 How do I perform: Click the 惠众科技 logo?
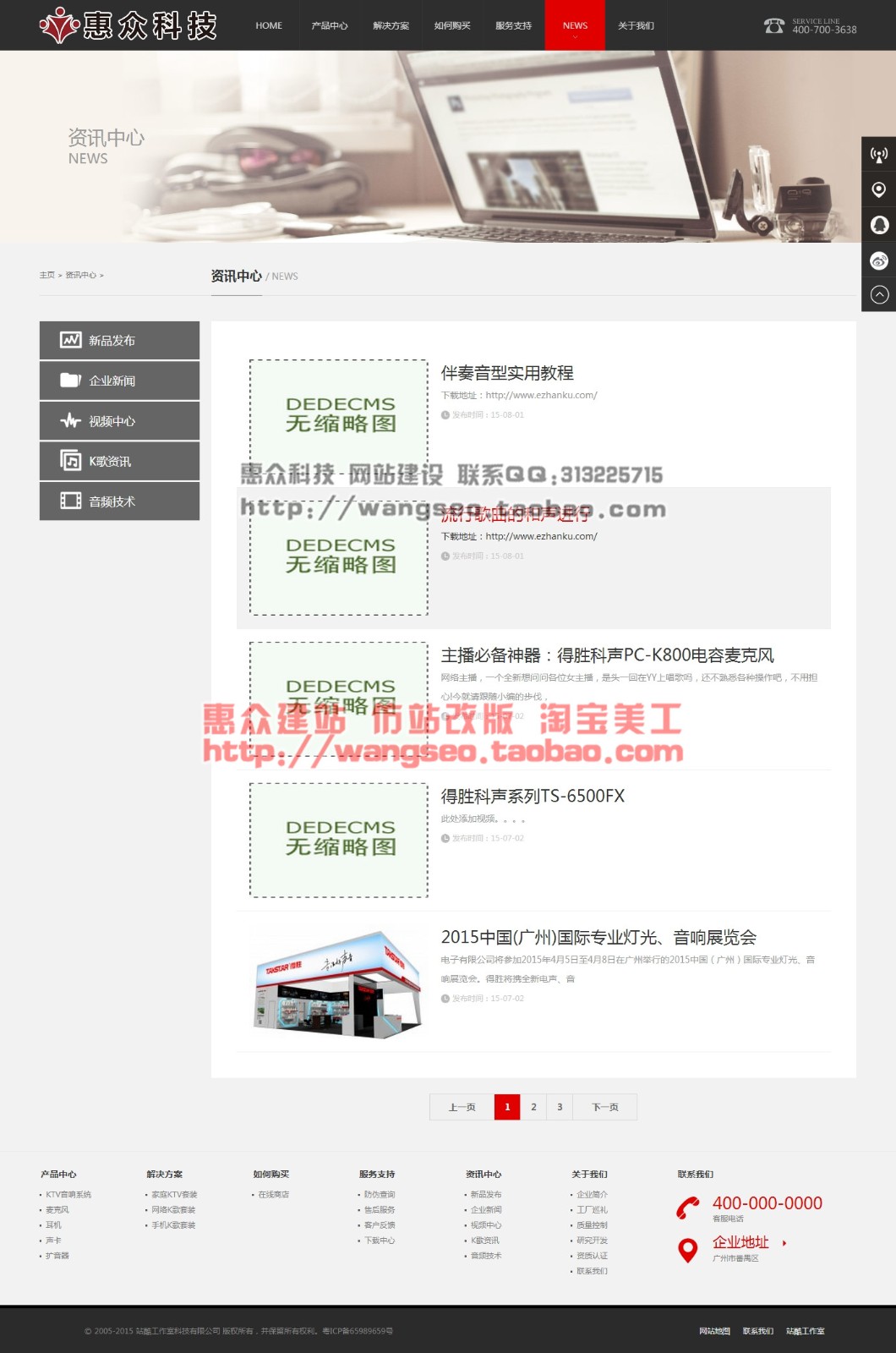pyautogui.click(x=128, y=26)
